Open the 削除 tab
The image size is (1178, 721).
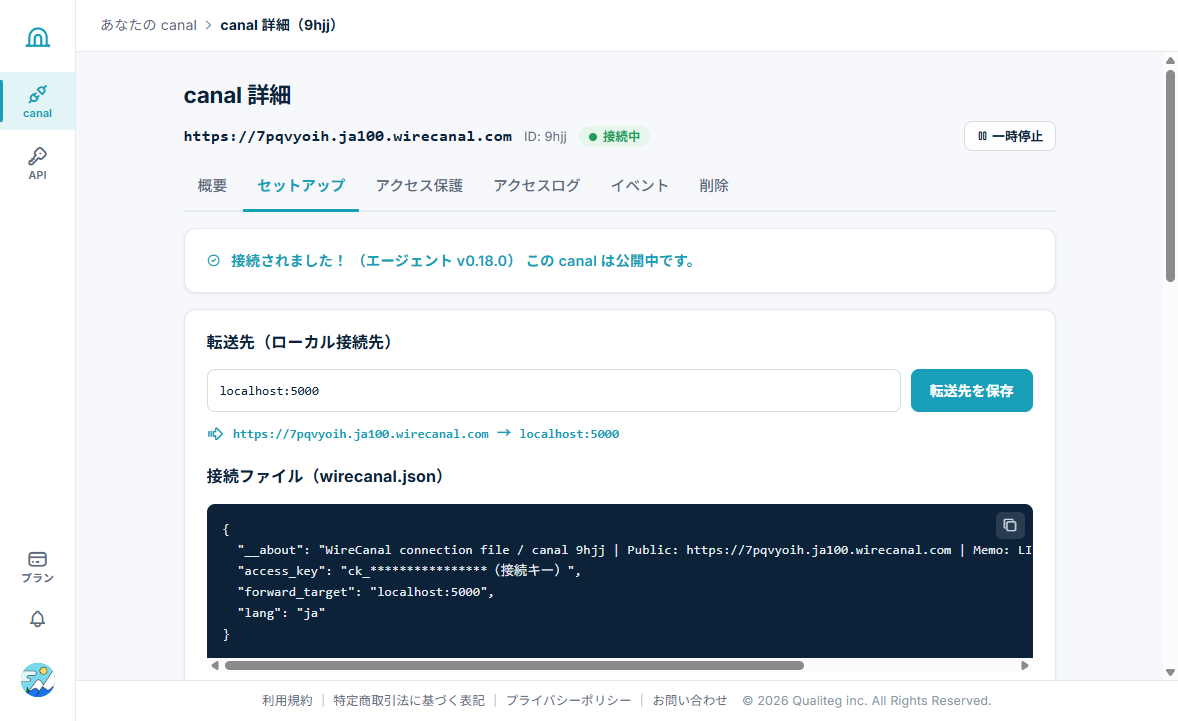[x=714, y=186]
